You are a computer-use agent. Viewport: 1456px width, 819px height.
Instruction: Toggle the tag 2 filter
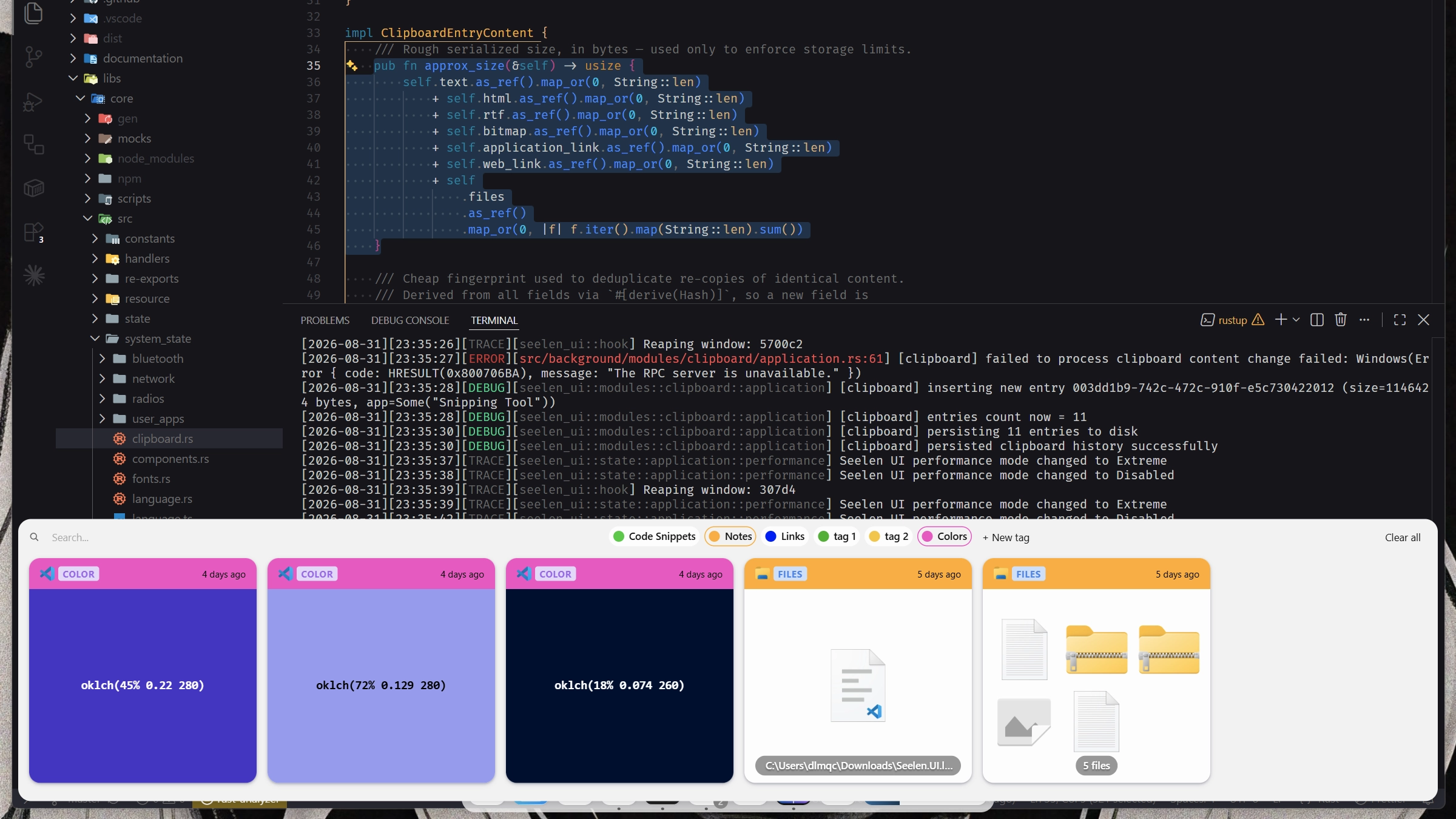pyautogui.click(x=889, y=536)
